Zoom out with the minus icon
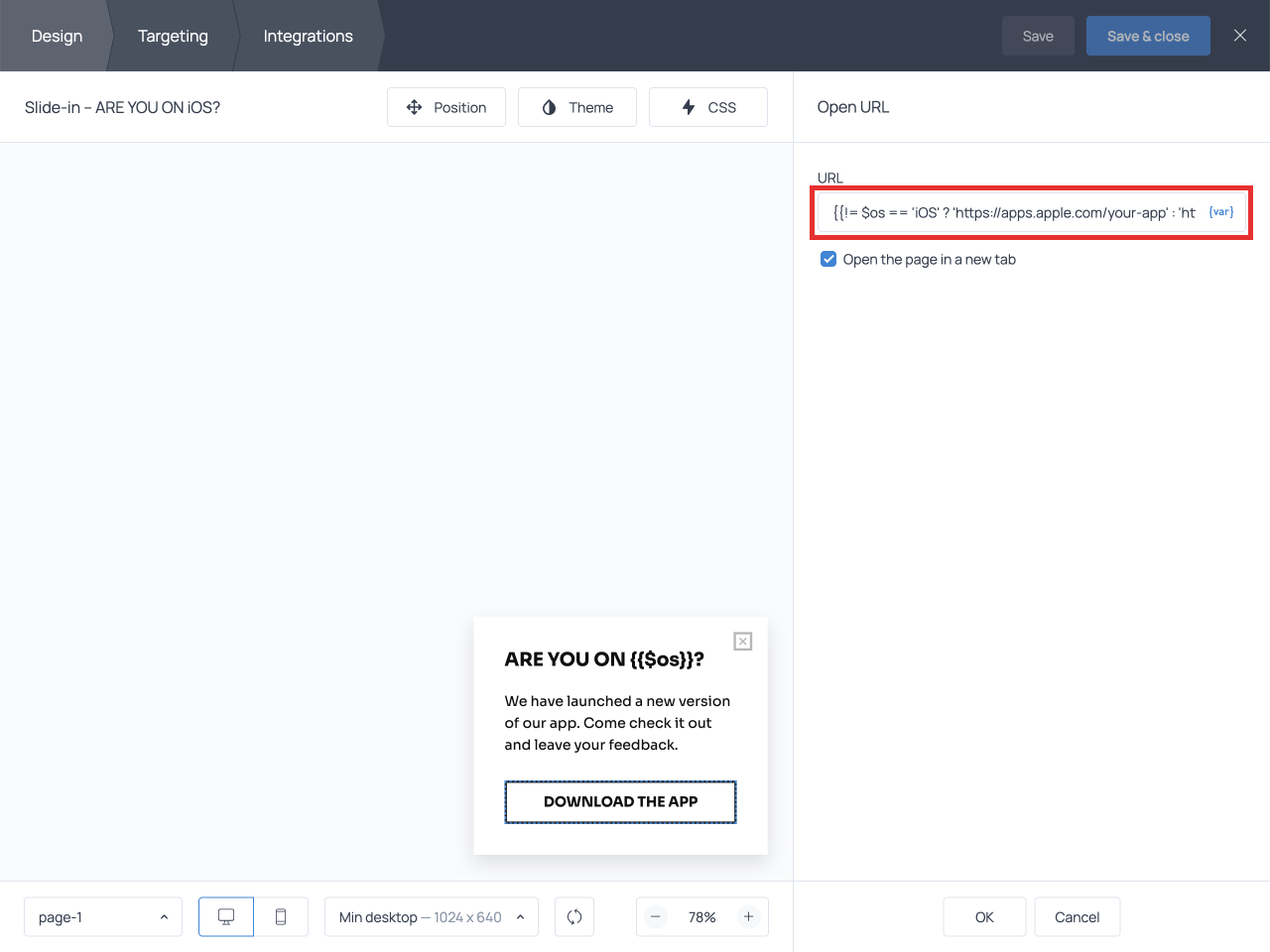1270x952 pixels. [656, 917]
